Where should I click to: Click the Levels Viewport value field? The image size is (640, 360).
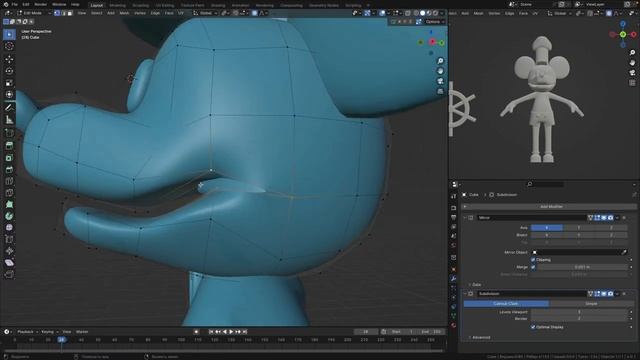click(x=579, y=312)
